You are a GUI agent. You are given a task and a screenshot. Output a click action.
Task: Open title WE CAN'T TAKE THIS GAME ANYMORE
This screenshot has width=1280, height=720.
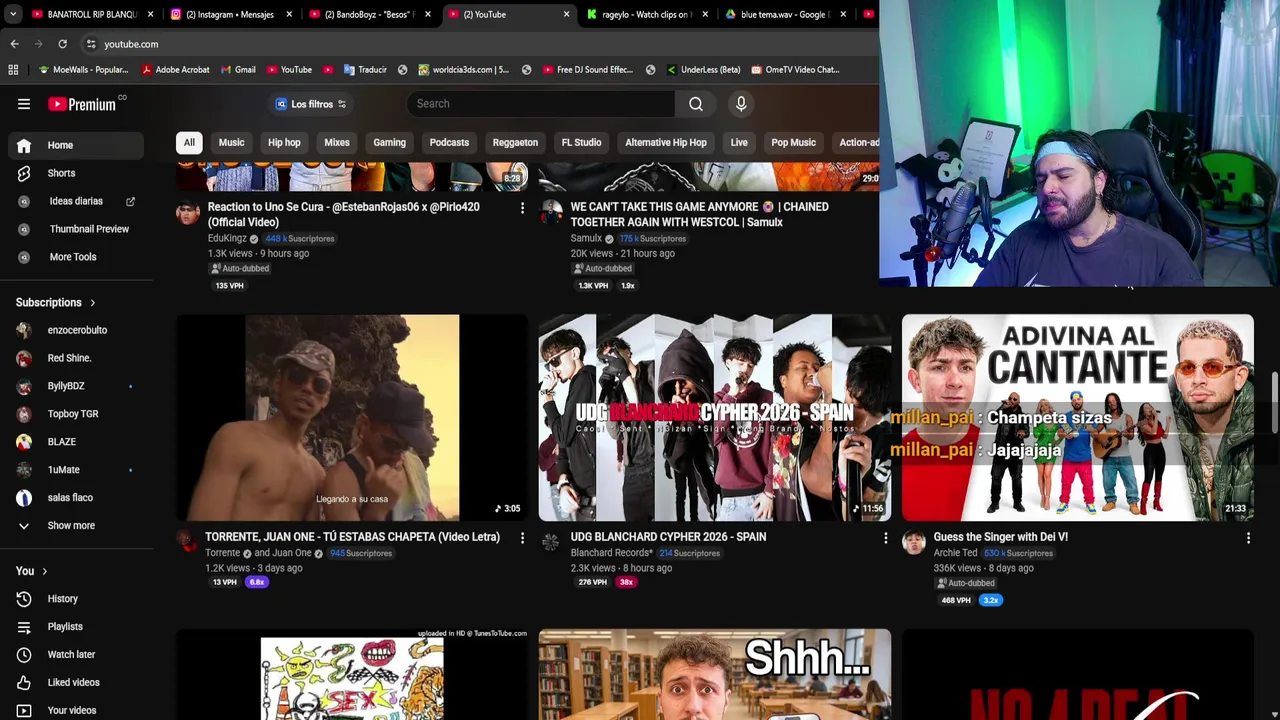coord(699,214)
